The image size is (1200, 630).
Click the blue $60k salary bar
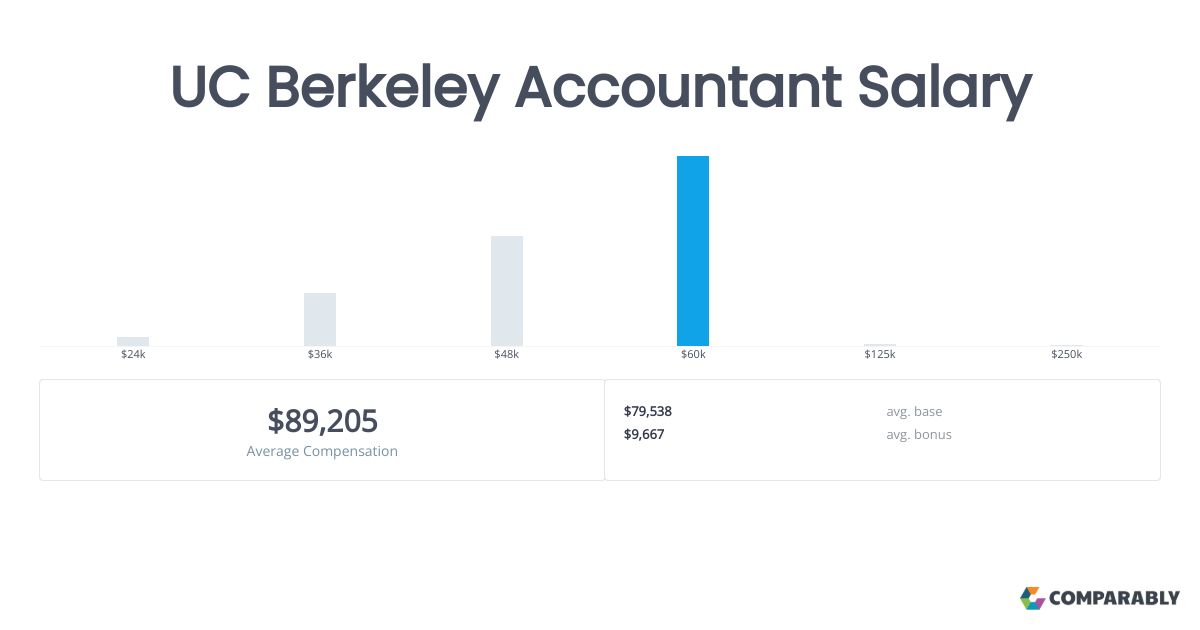pos(693,251)
